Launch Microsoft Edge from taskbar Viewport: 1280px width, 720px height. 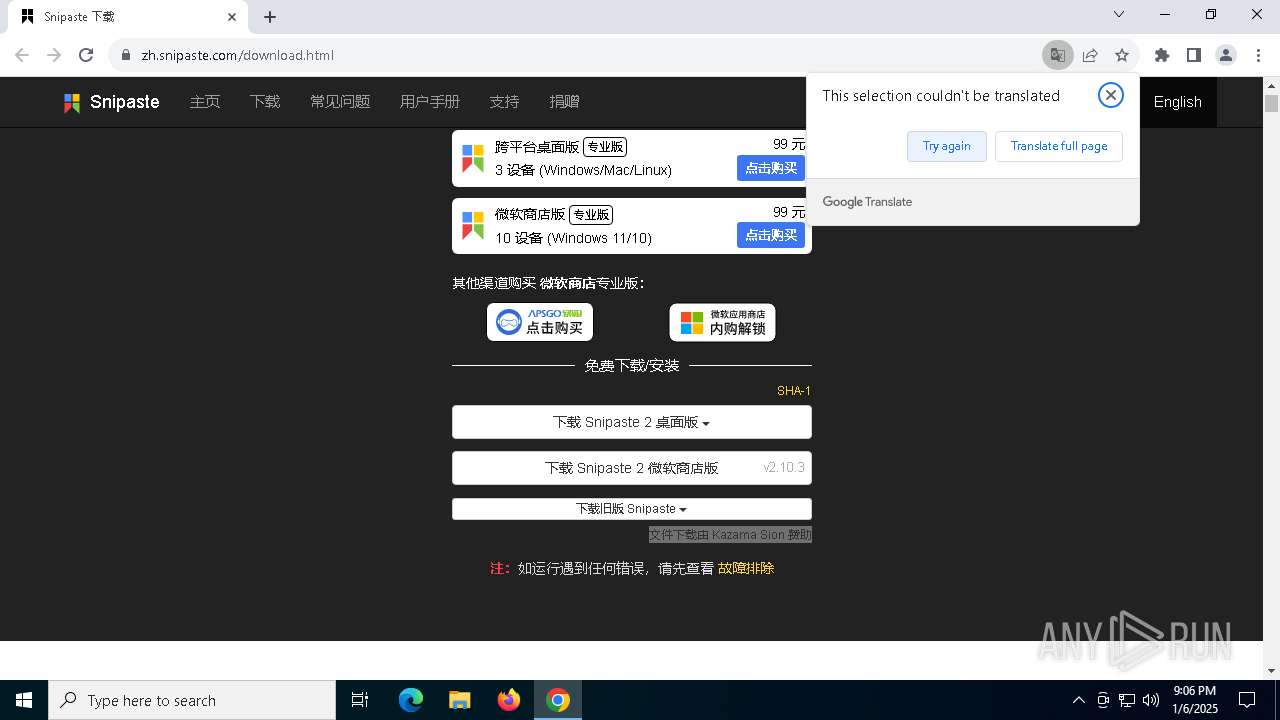coord(411,700)
